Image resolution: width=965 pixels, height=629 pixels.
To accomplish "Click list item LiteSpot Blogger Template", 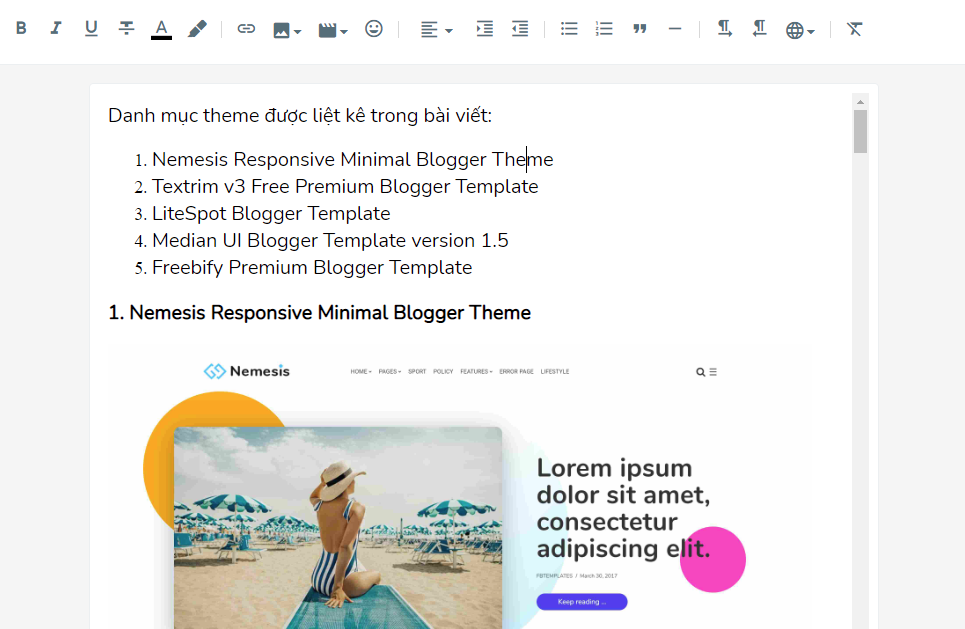I will pos(271,214).
